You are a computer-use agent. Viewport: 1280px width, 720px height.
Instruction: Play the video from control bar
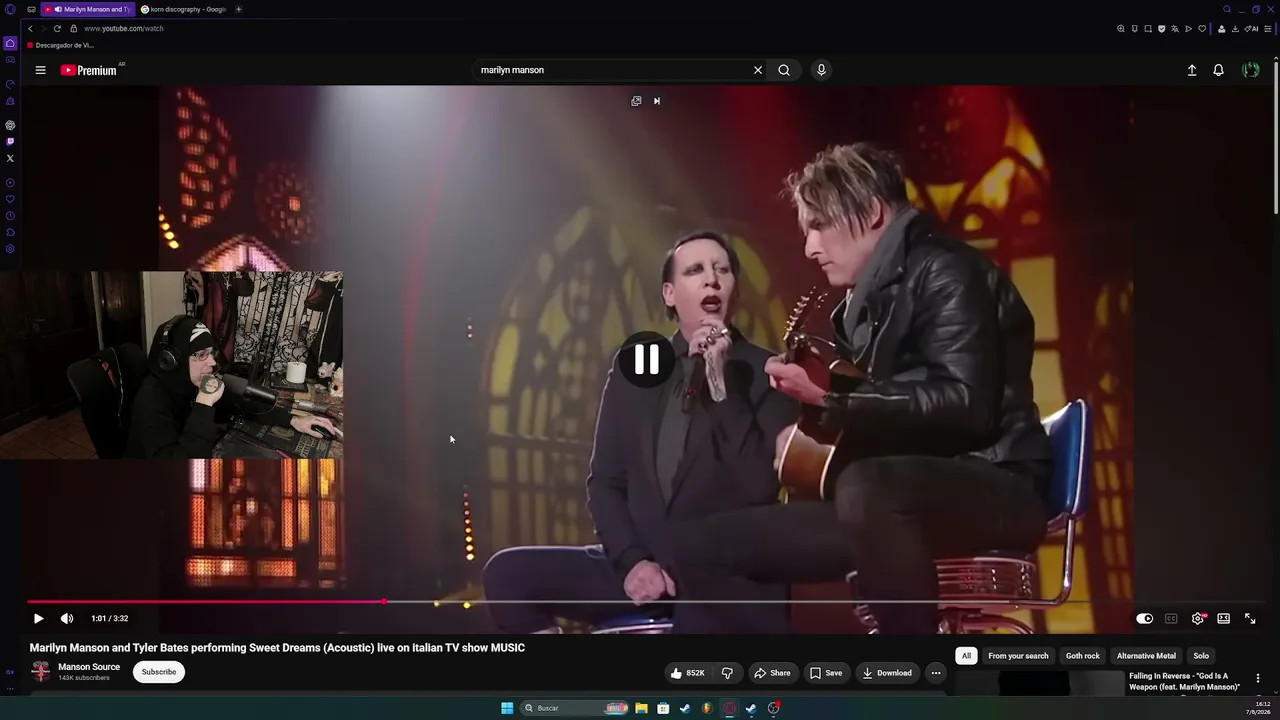(x=39, y=618)
